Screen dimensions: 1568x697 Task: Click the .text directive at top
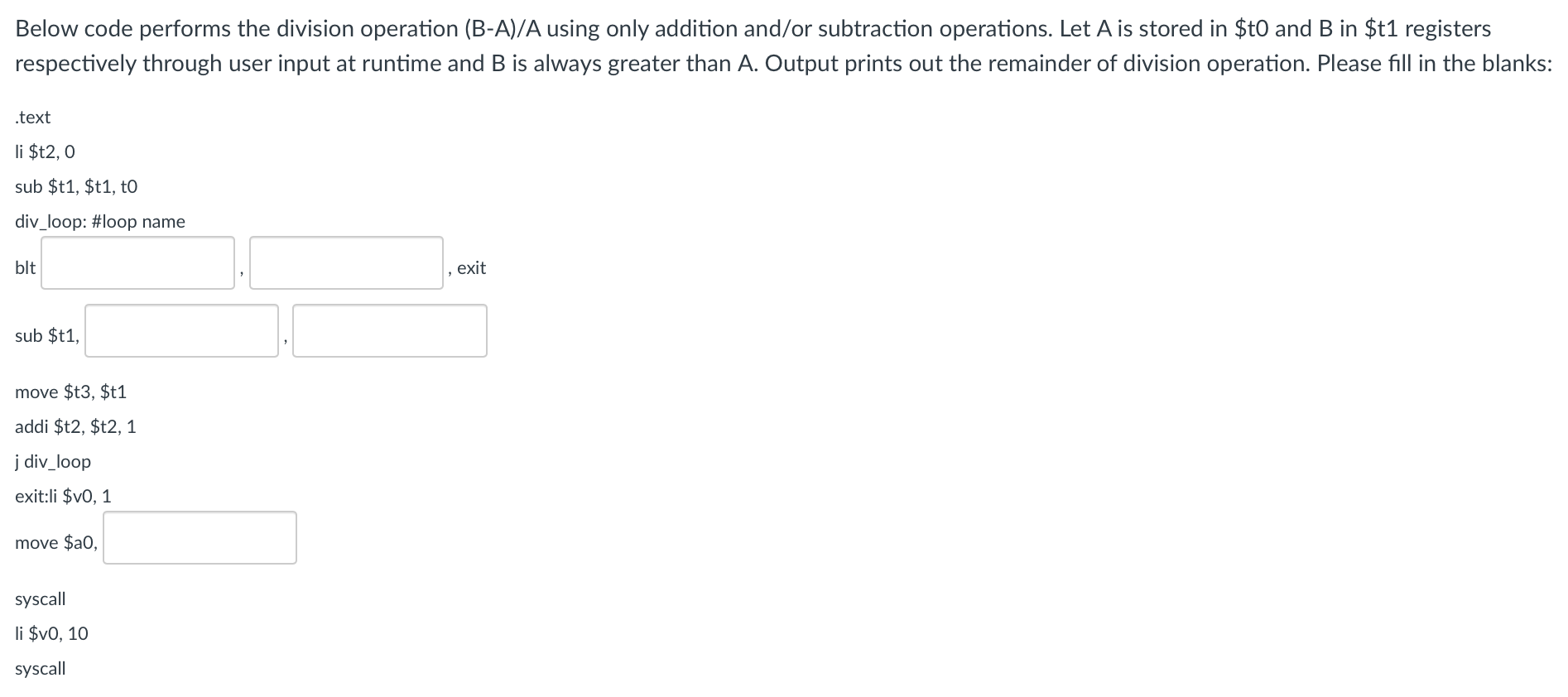[31, 117]
